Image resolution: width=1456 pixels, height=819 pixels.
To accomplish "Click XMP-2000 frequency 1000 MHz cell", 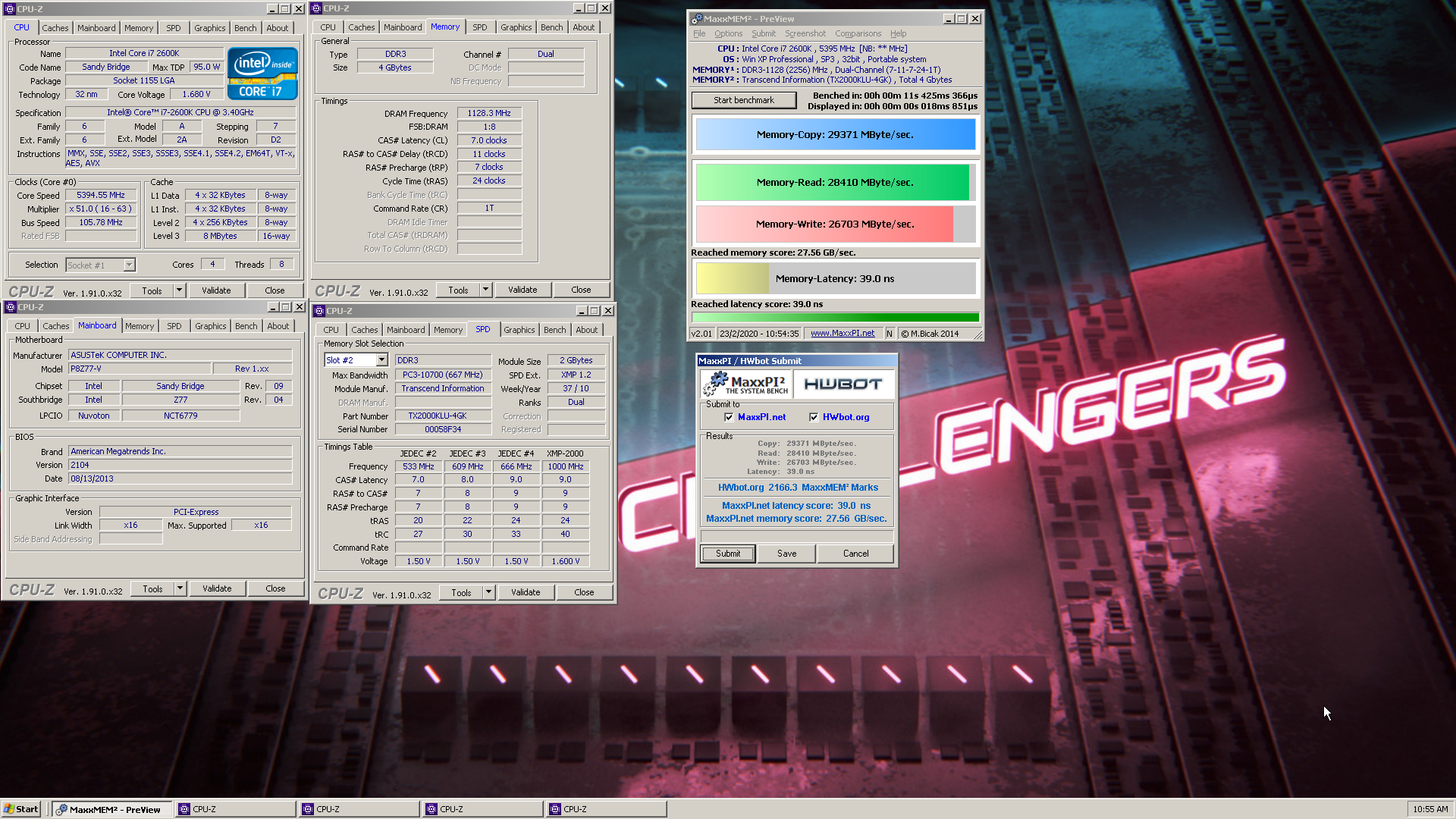I will (x=565, y=466).
